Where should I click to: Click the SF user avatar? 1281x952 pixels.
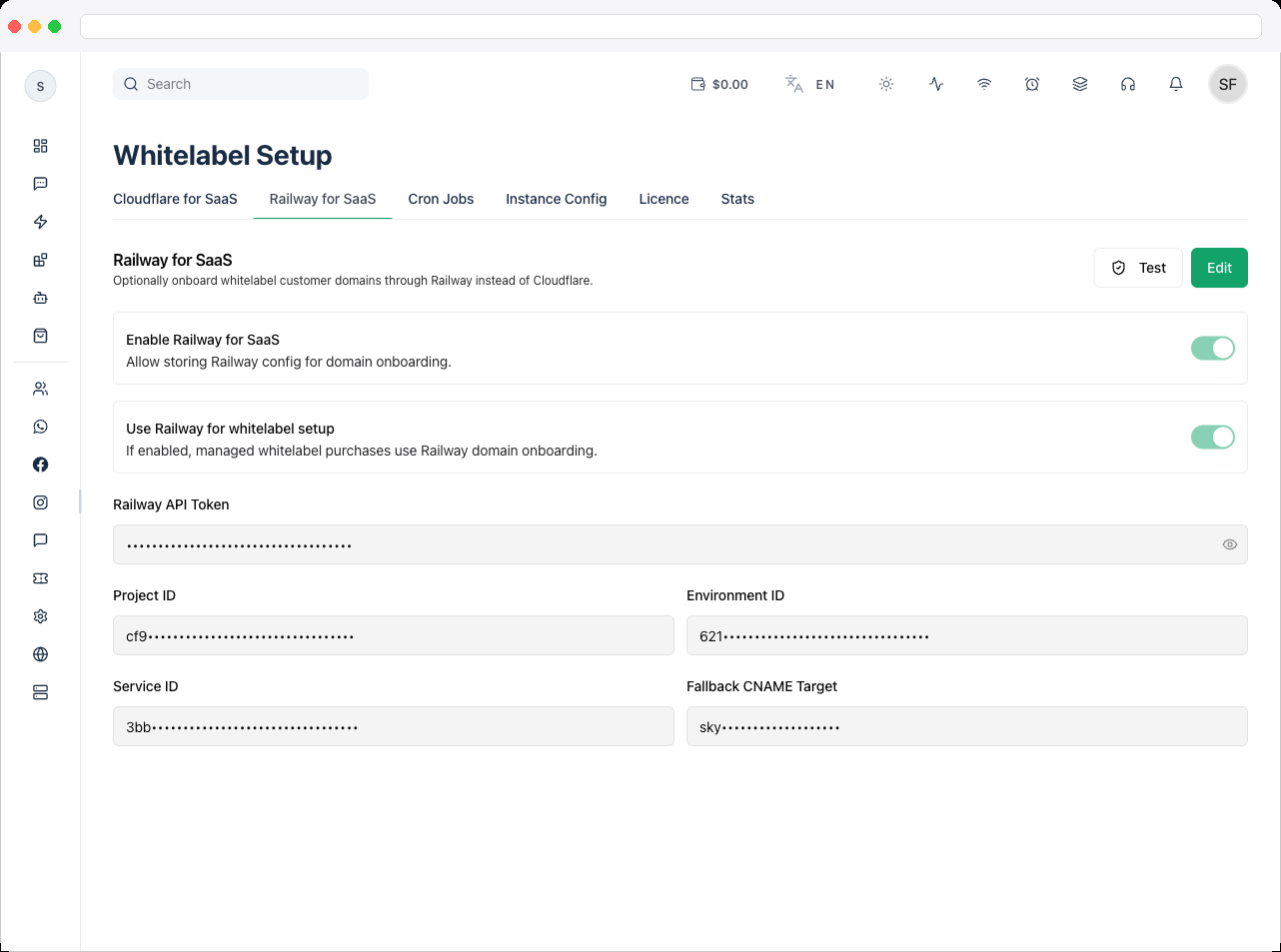[x=1228, y=84]
